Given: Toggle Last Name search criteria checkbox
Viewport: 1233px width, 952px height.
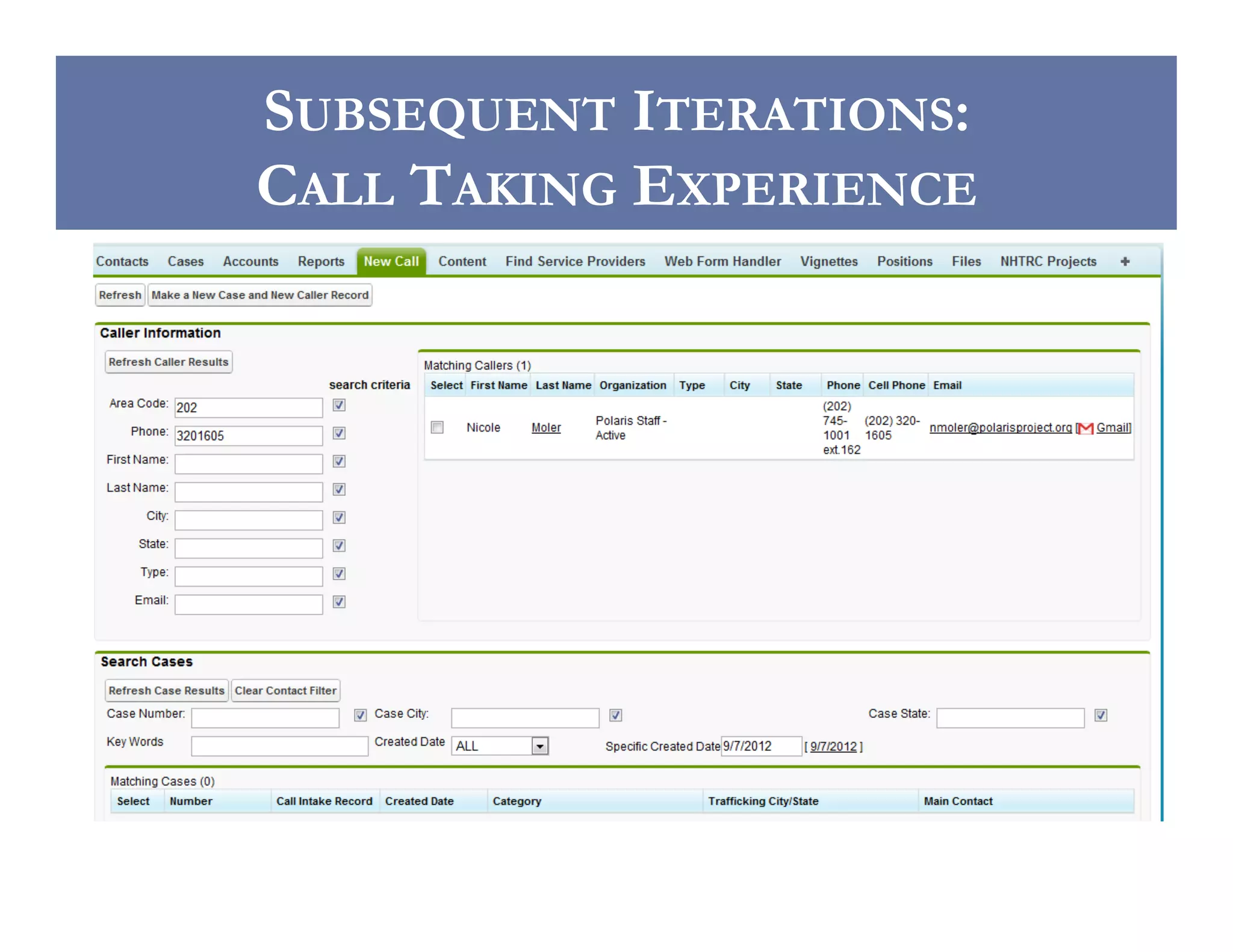Looking at the screenshot, I should (339, 489).
